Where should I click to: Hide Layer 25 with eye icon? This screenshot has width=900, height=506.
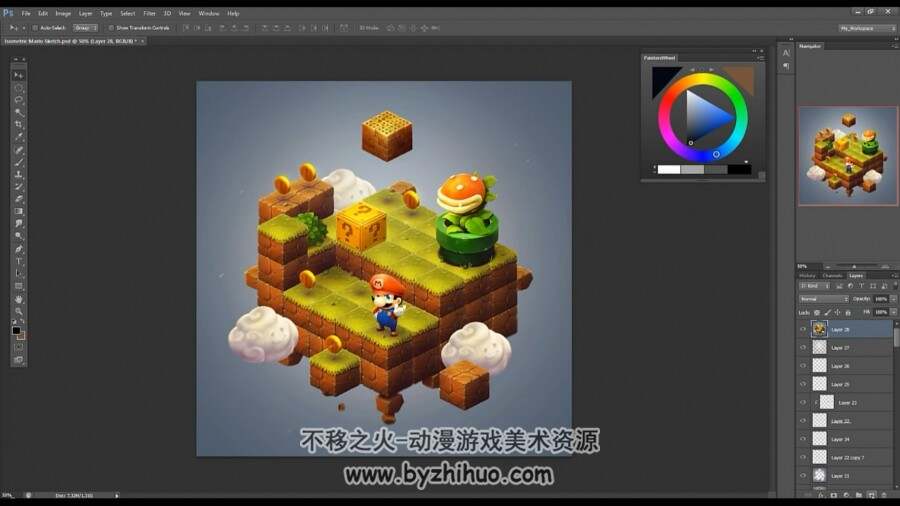[x=803, y=384]
